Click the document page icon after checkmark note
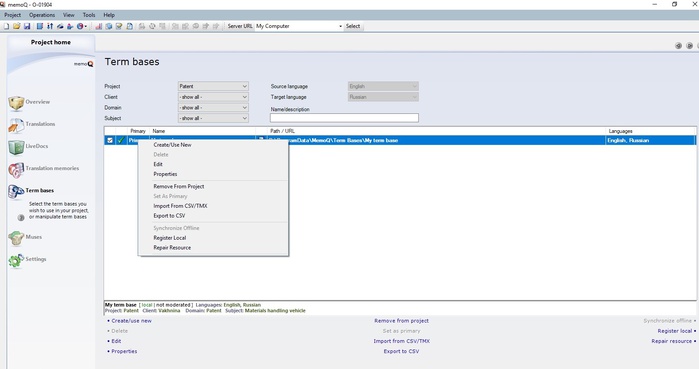The image size is (699, 369). coord(129,26)
